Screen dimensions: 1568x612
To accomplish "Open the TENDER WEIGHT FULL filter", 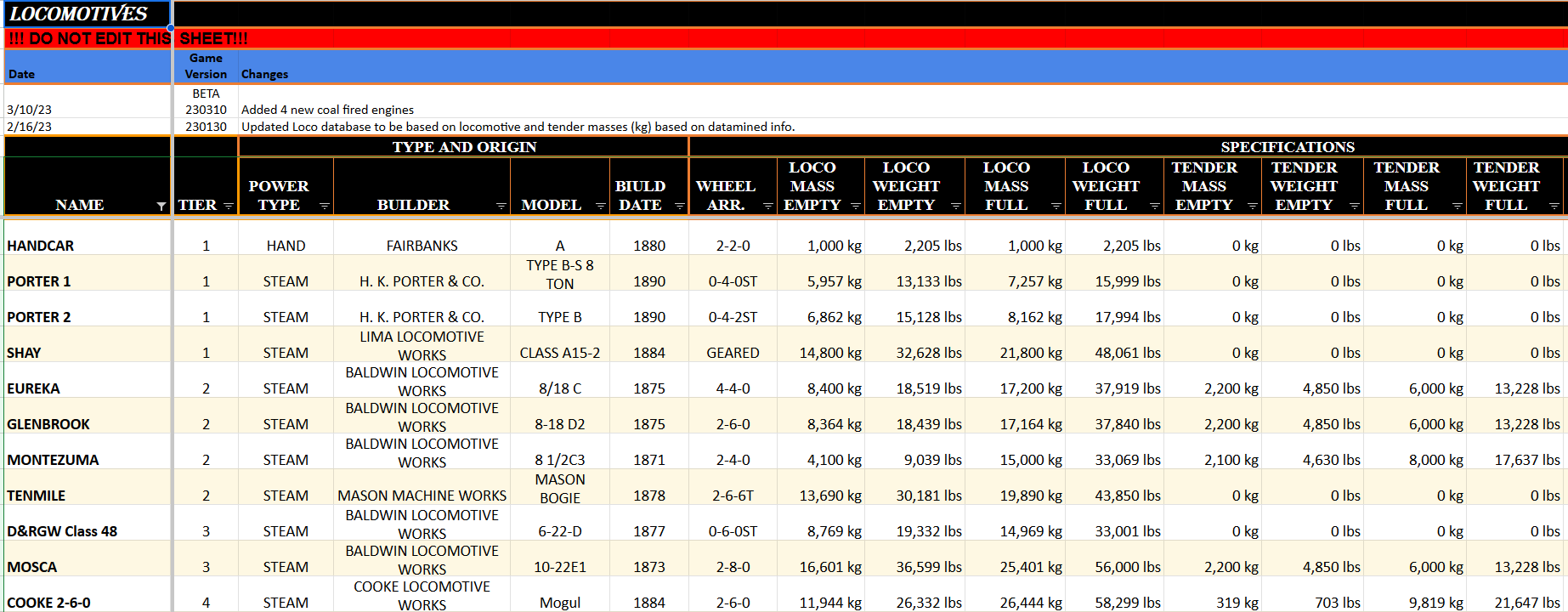I will 1554,207.
